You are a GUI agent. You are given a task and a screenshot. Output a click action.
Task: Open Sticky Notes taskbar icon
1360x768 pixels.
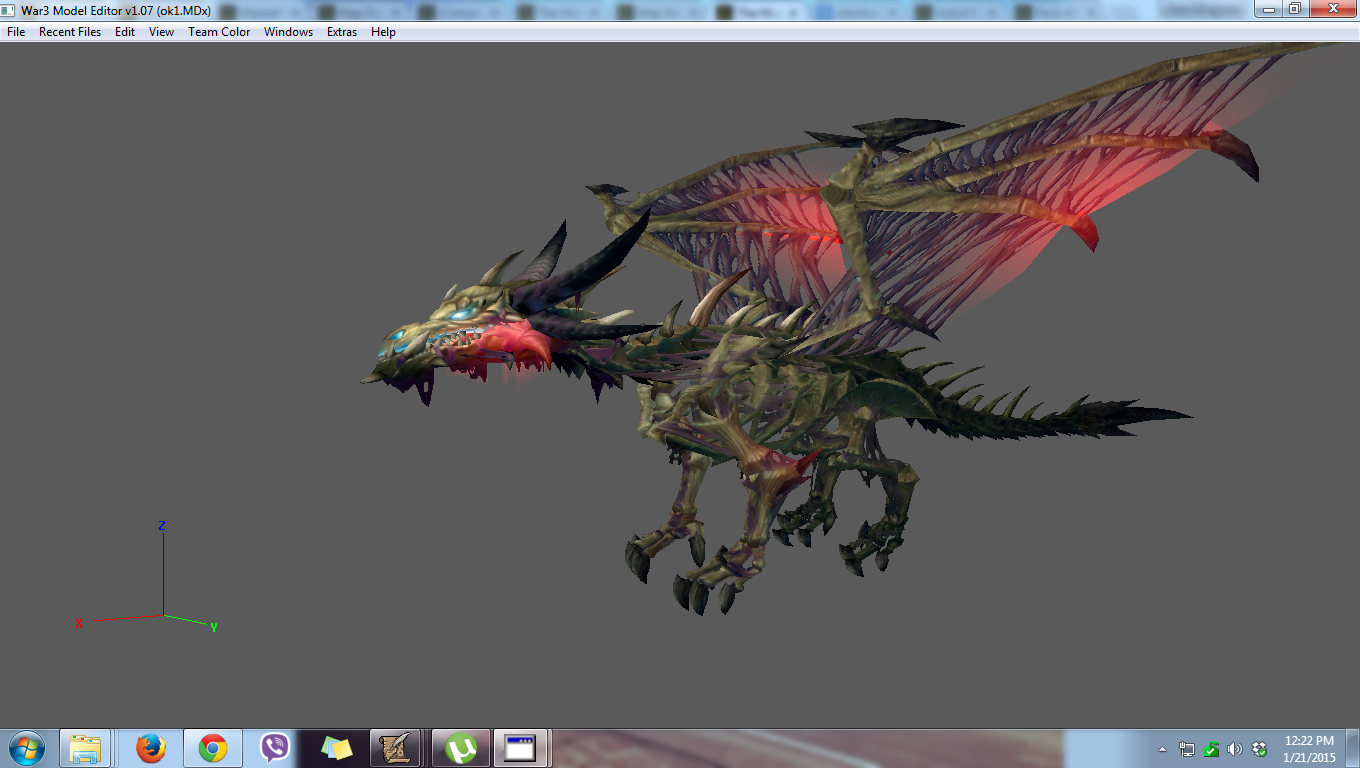[x=336, y=748]
